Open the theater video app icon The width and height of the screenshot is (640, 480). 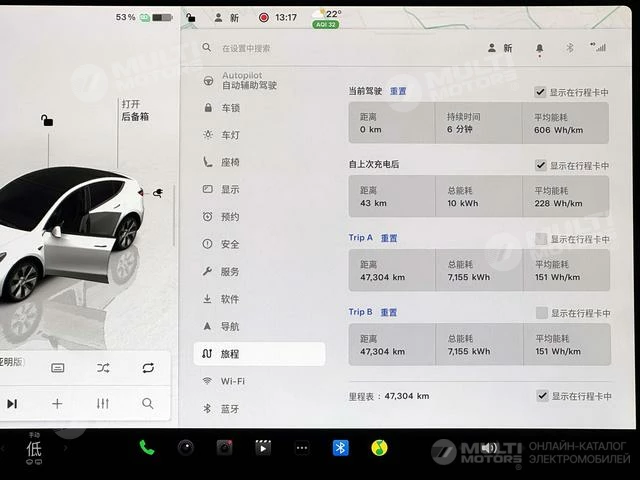pyautogui.click(x=263, y=448)
